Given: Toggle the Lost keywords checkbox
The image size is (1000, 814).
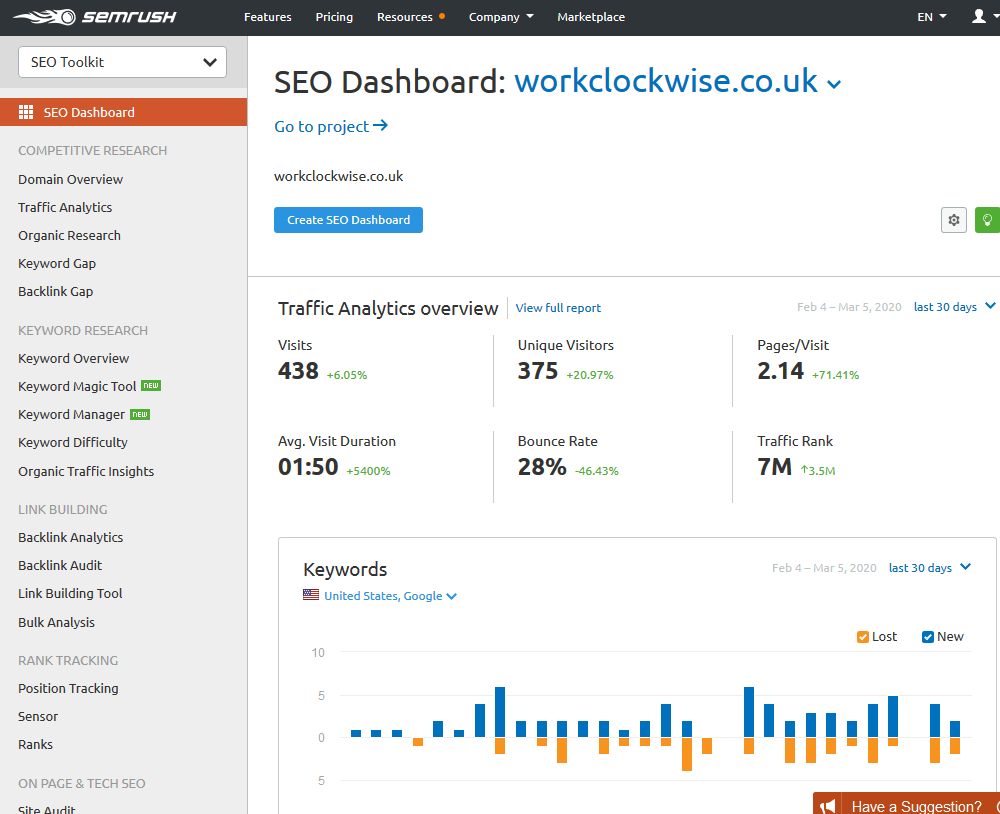Looking at the screenshot, I should pos(862,637).
